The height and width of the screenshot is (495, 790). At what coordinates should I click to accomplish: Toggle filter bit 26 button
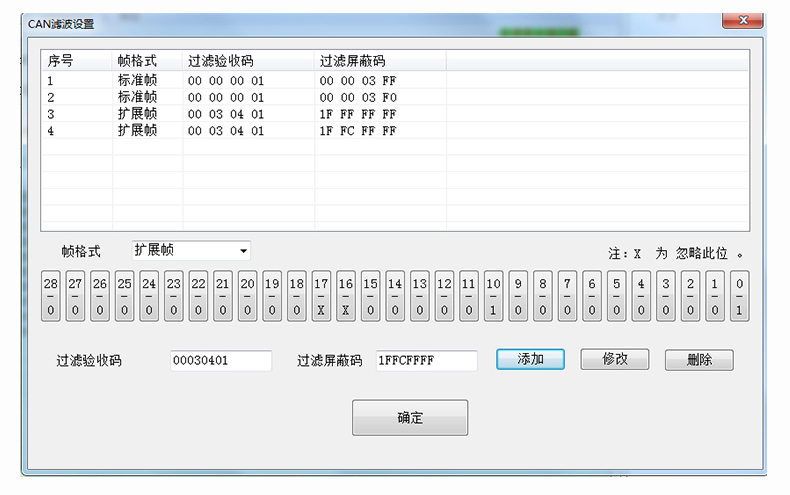pos(100,296)
